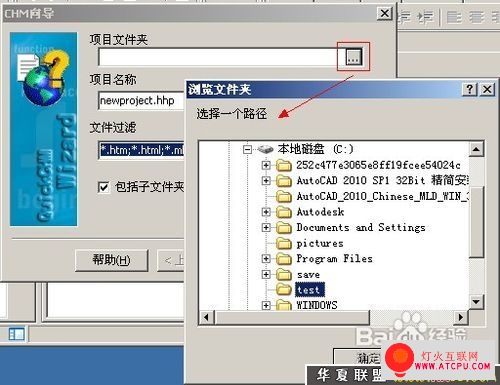Select the test folder in tree
Image resolution: width=500 pixels, height=385 pixels.
309,290
